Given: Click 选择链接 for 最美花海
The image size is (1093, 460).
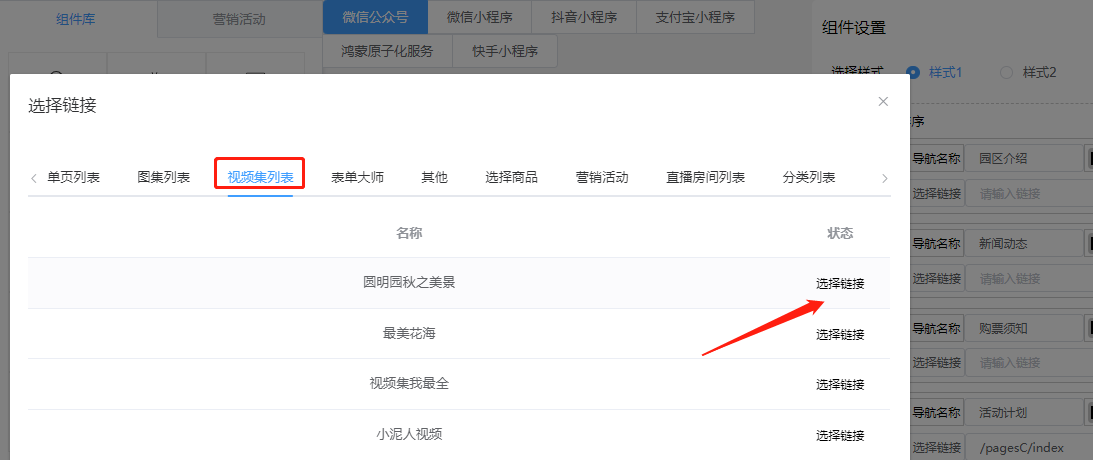Looking at the screenshot, I should click(x=839, y=335).
